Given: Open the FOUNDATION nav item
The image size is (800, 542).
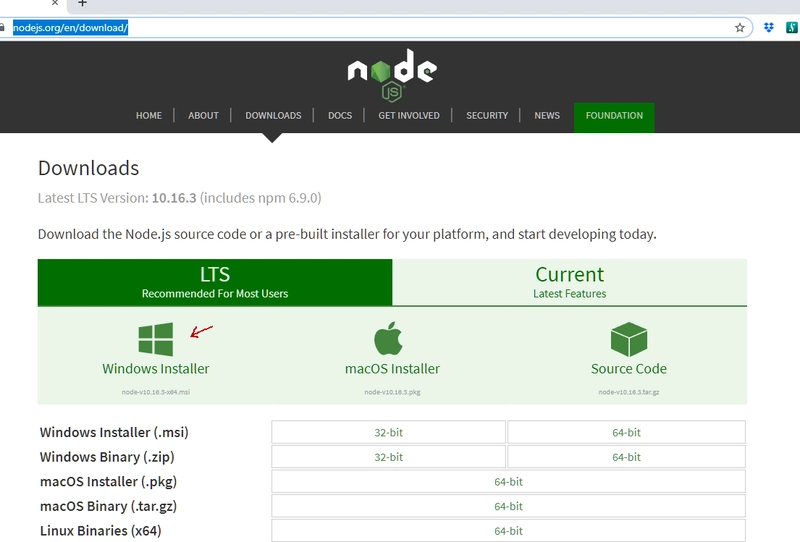Looking at the screenshot, I should [614, 117].
